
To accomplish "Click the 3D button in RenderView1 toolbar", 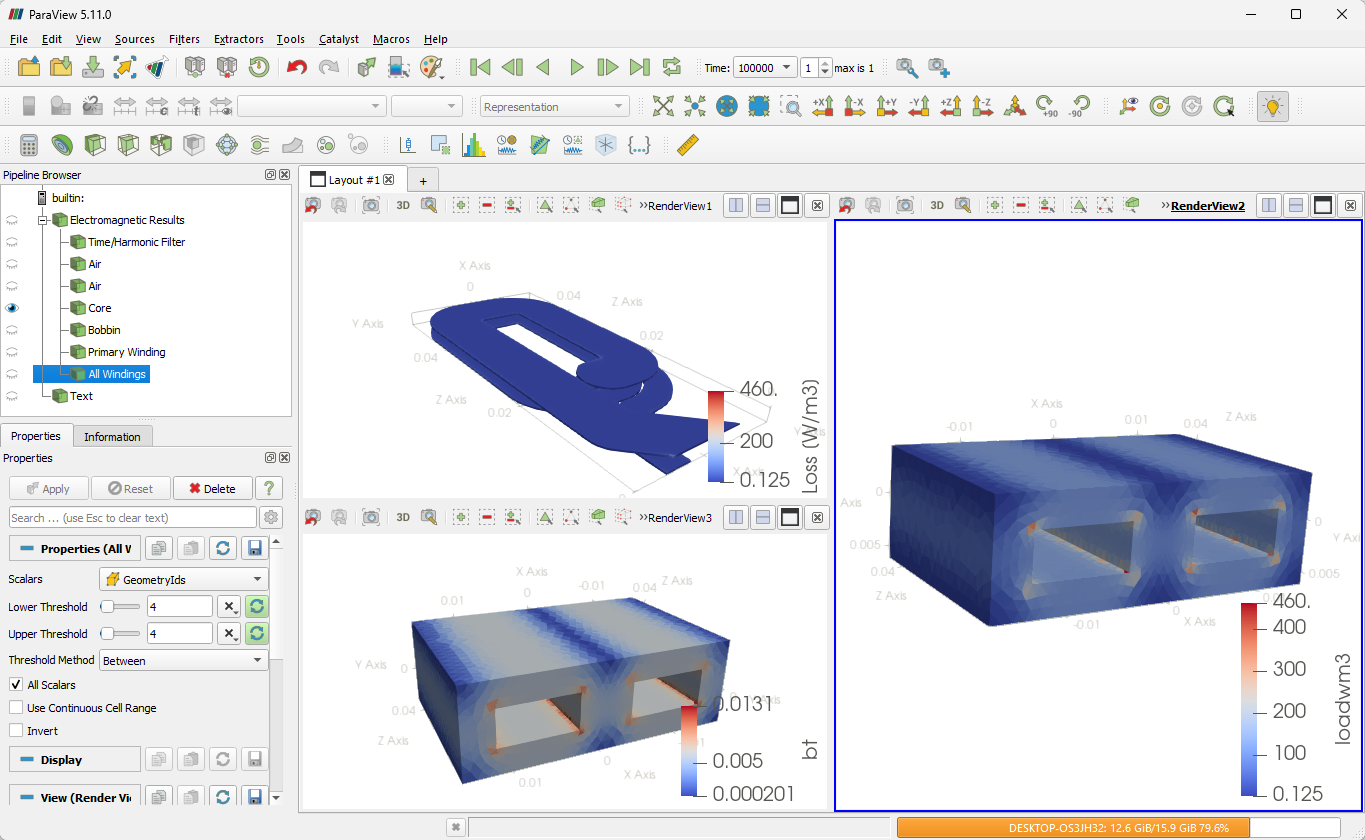I will [x=403, y=205].
